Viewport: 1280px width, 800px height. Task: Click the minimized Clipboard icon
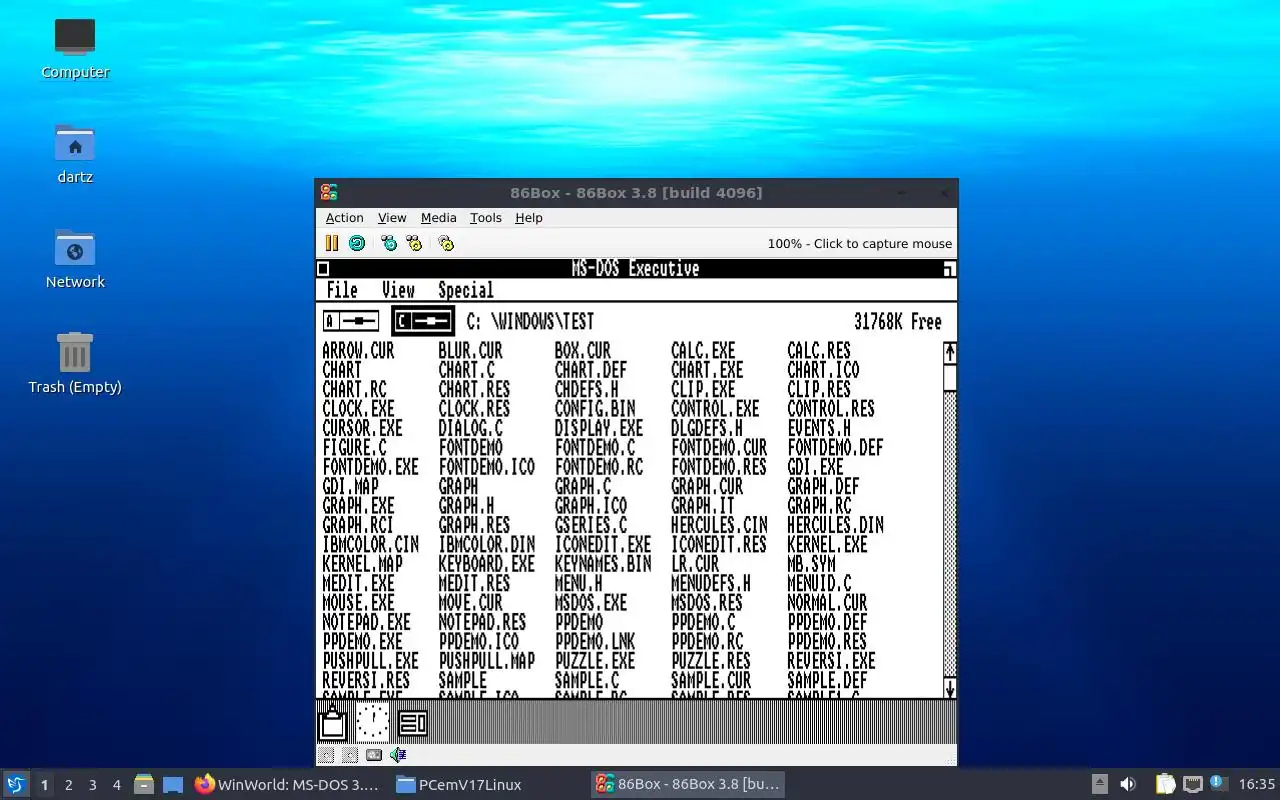click(x=333, y=722)
